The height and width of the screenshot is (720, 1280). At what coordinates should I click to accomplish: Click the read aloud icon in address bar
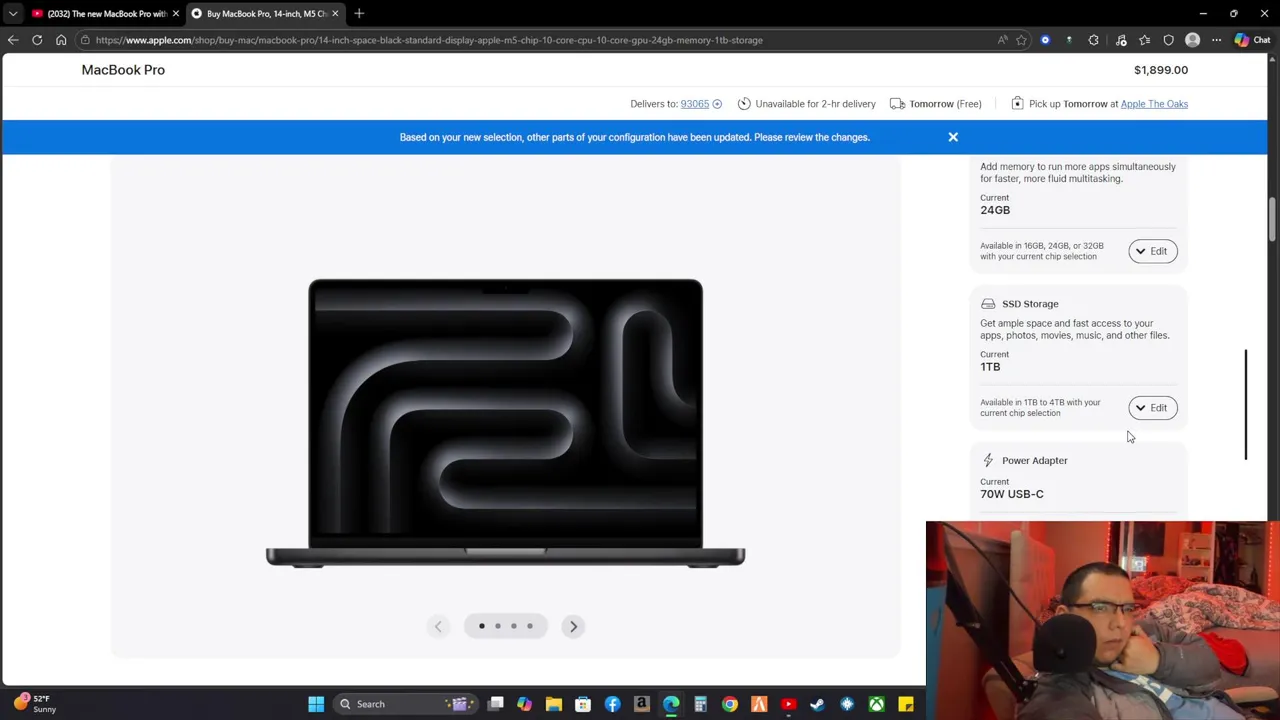click(1002, 40)
